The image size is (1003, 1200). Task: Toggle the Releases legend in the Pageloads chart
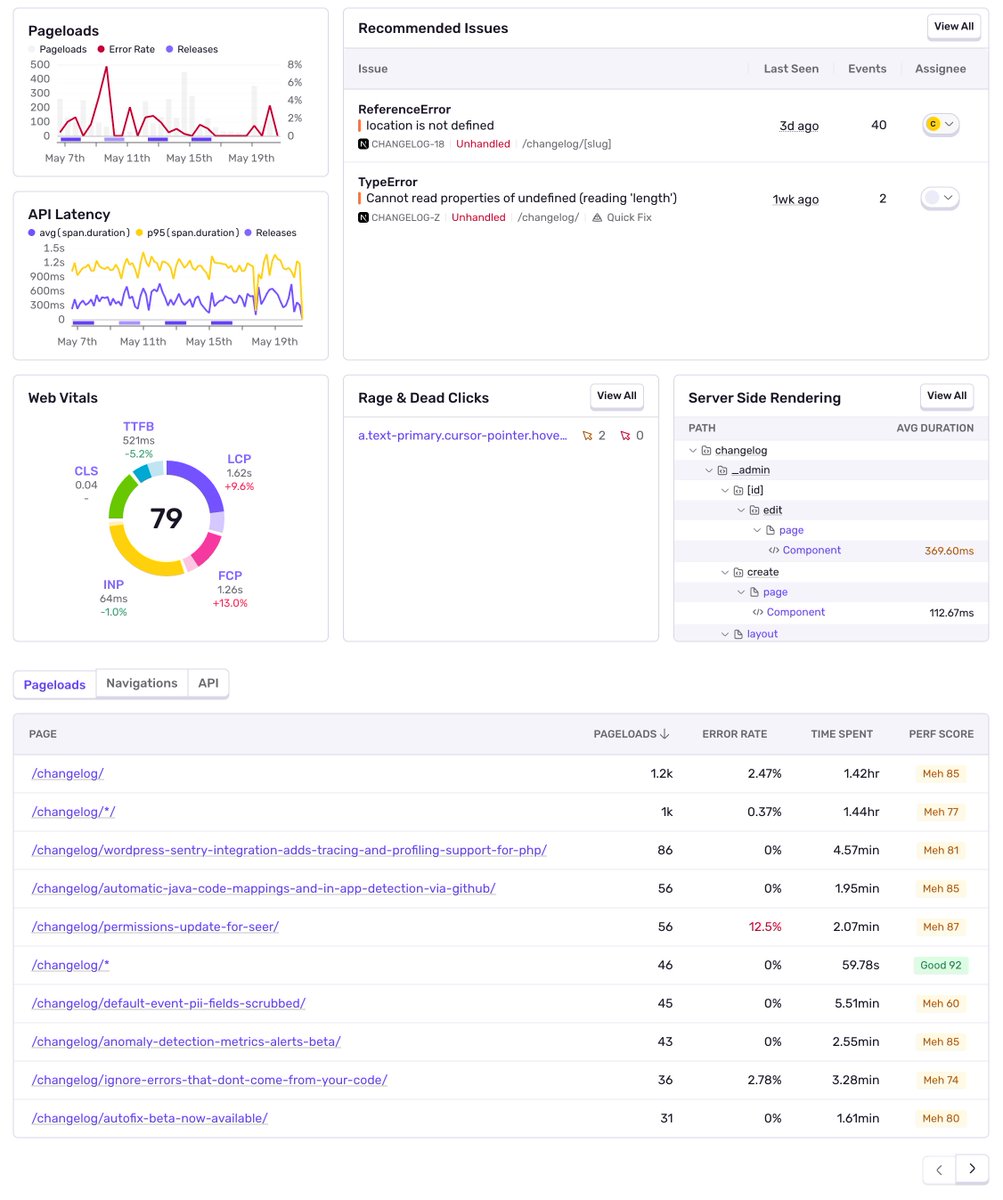click(191, 49)
